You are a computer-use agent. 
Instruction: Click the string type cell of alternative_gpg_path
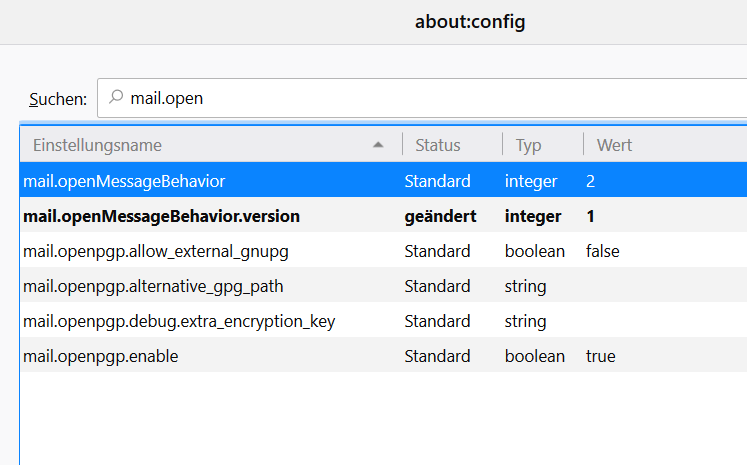(526, 286)
